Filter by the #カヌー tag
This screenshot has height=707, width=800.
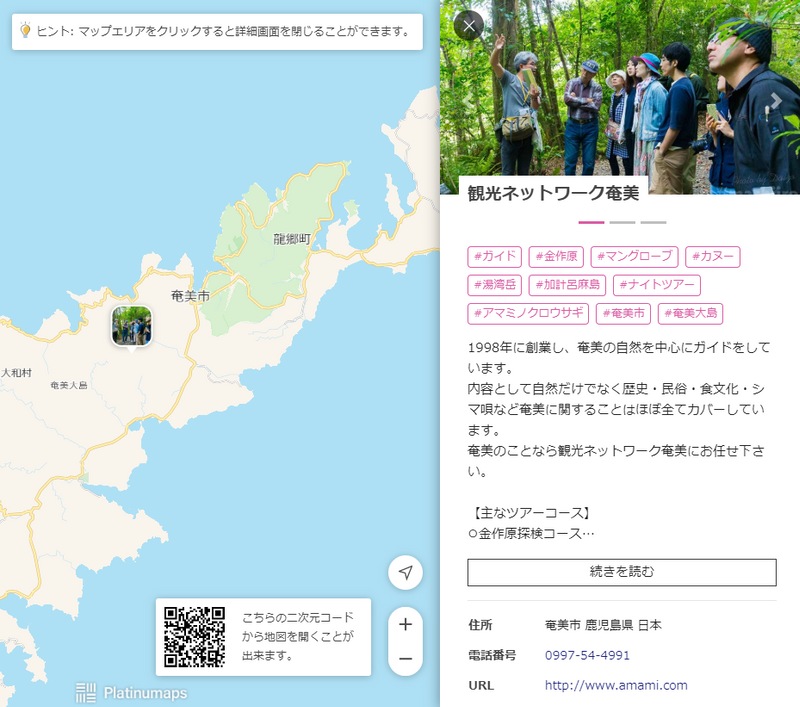pos(713,256)
